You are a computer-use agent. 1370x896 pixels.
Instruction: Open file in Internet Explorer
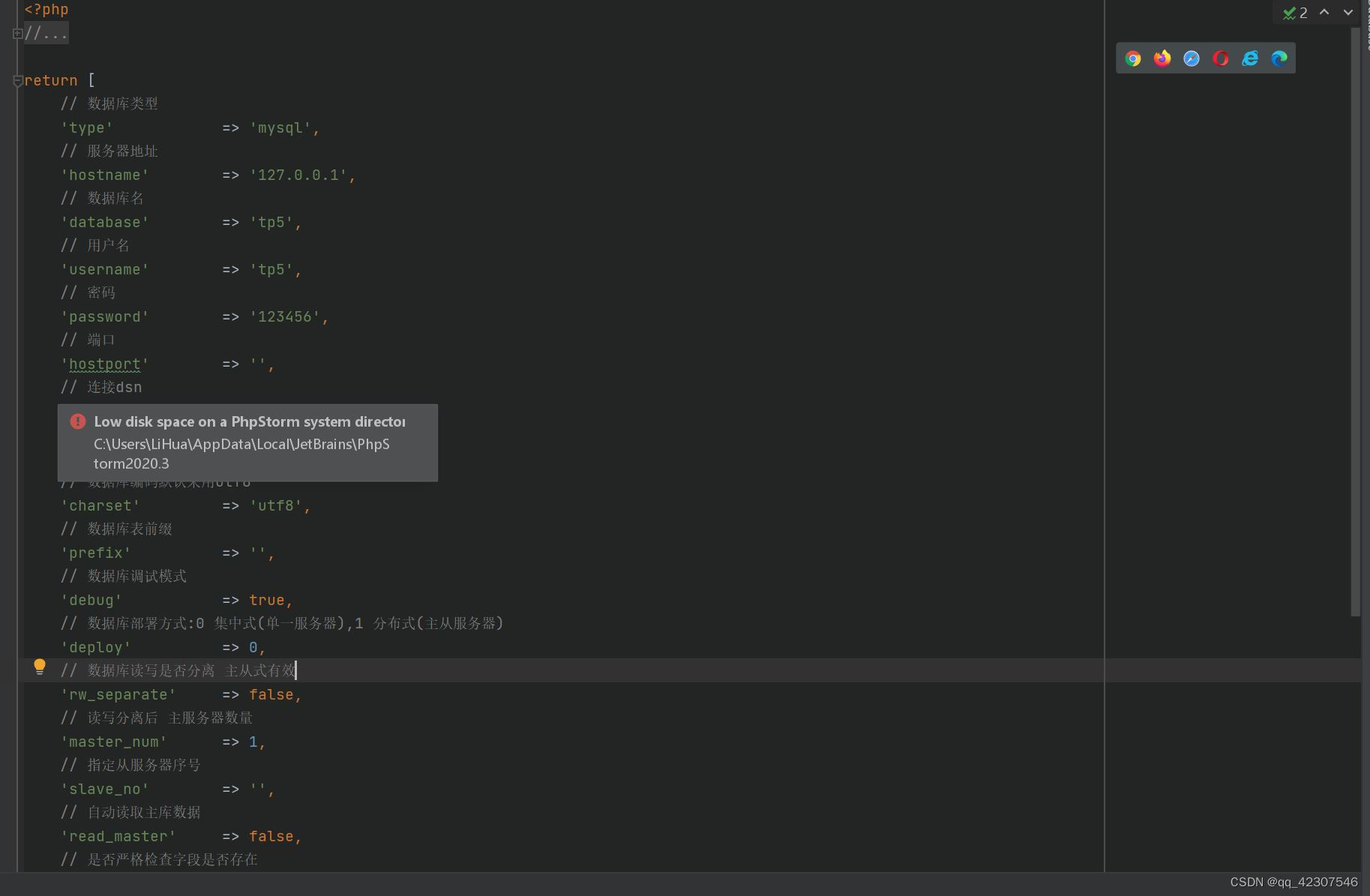[1249, 58]
